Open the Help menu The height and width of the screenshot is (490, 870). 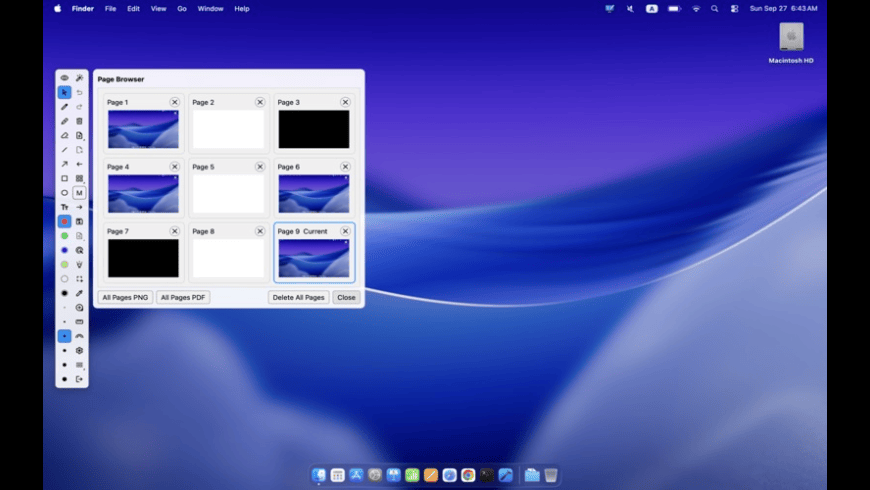pos(241,9)
